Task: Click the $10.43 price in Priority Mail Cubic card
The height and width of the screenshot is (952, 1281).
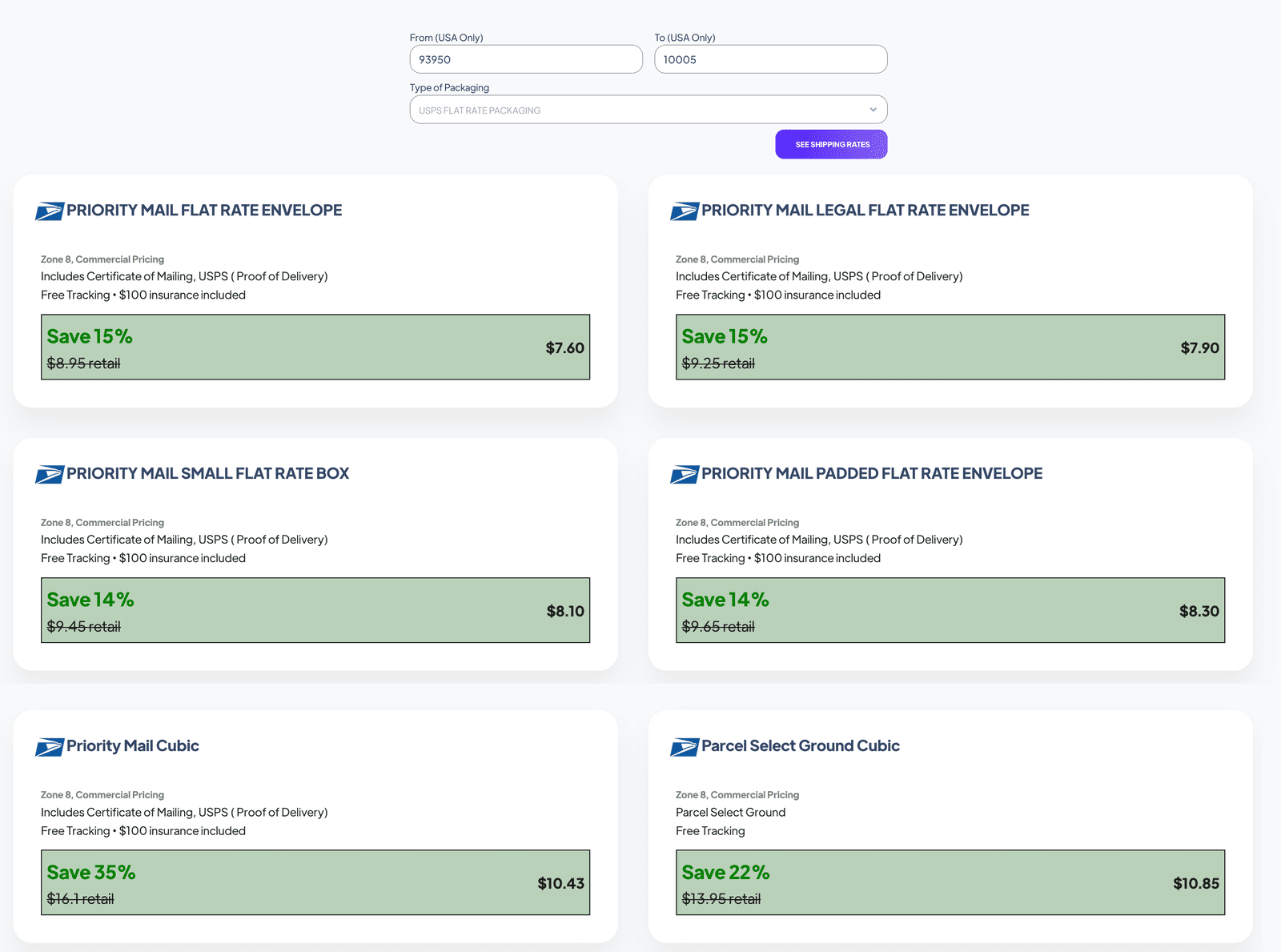Action: (x=561, y=883)
